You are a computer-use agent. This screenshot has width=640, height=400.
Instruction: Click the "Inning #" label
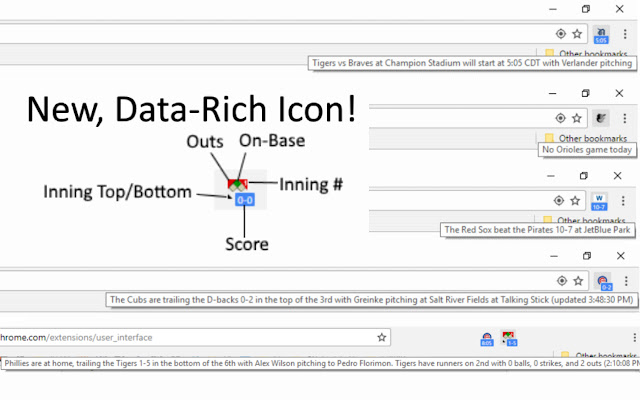click(311, 184)
